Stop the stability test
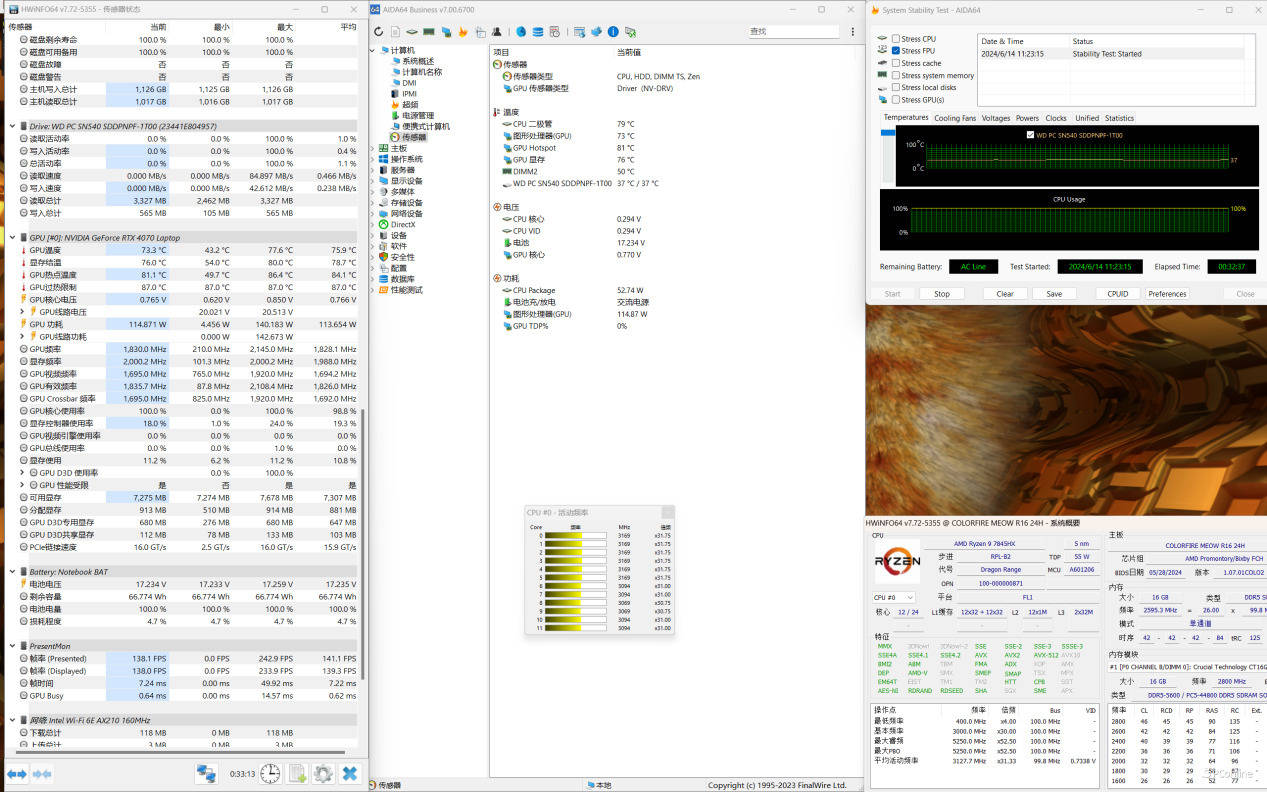This screenshot has height=792, width=1267. pyautogui.click(x=942, y=294)
